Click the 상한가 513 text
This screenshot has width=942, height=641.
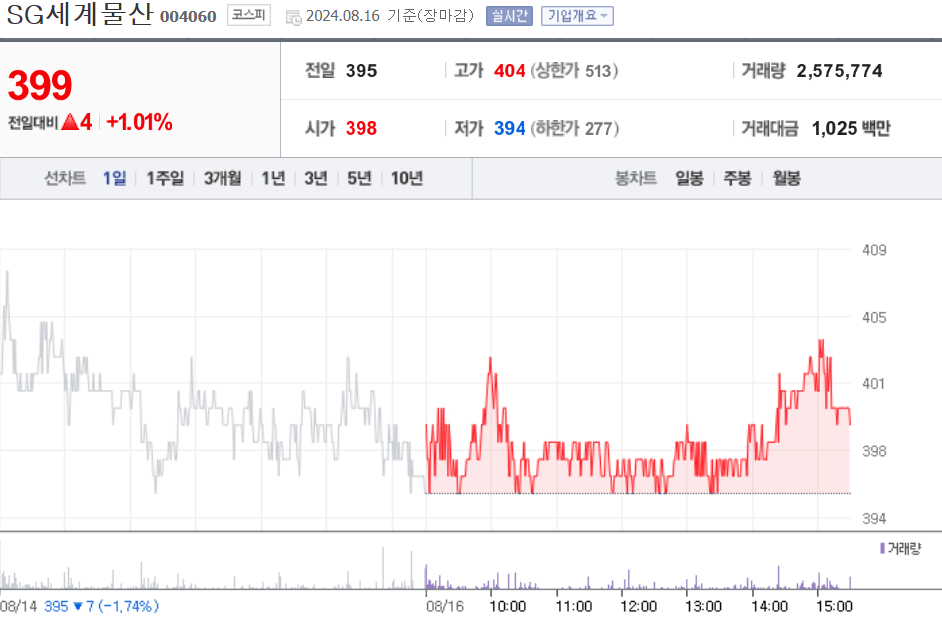(x=574, y=71)
